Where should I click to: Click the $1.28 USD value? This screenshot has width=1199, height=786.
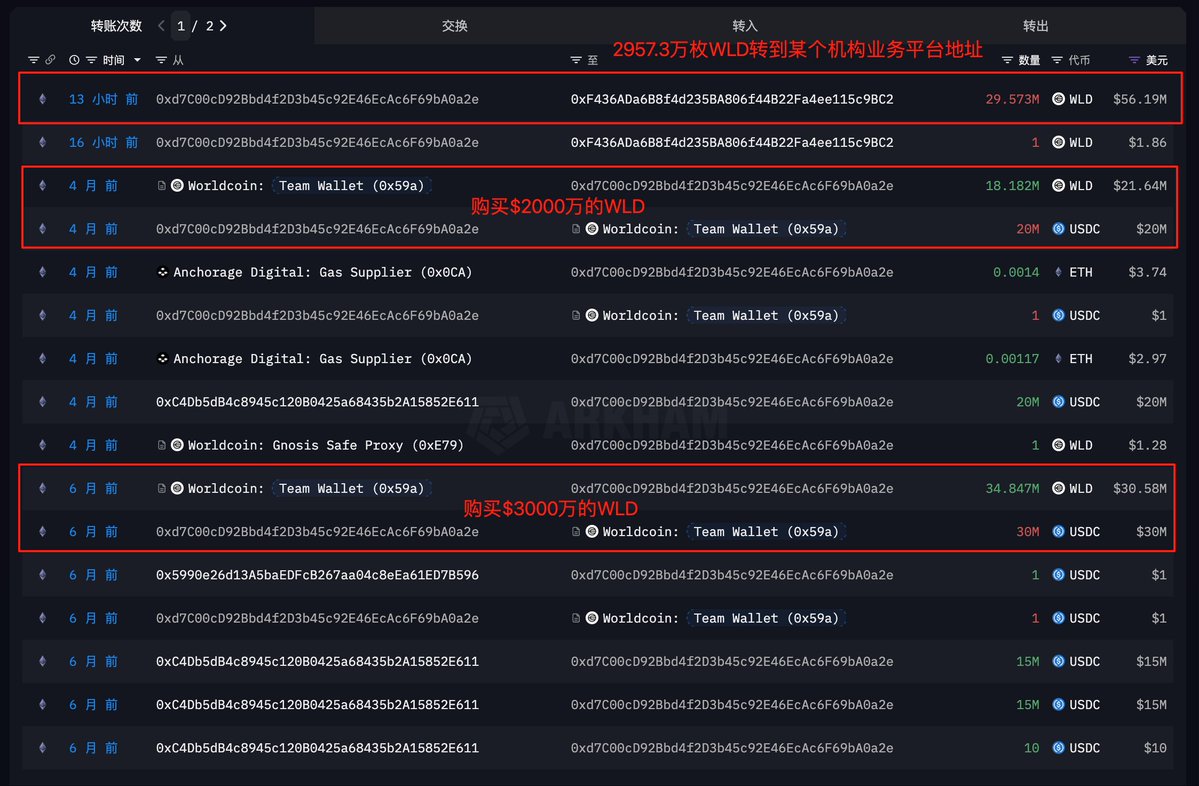[x=1148, y=445]
